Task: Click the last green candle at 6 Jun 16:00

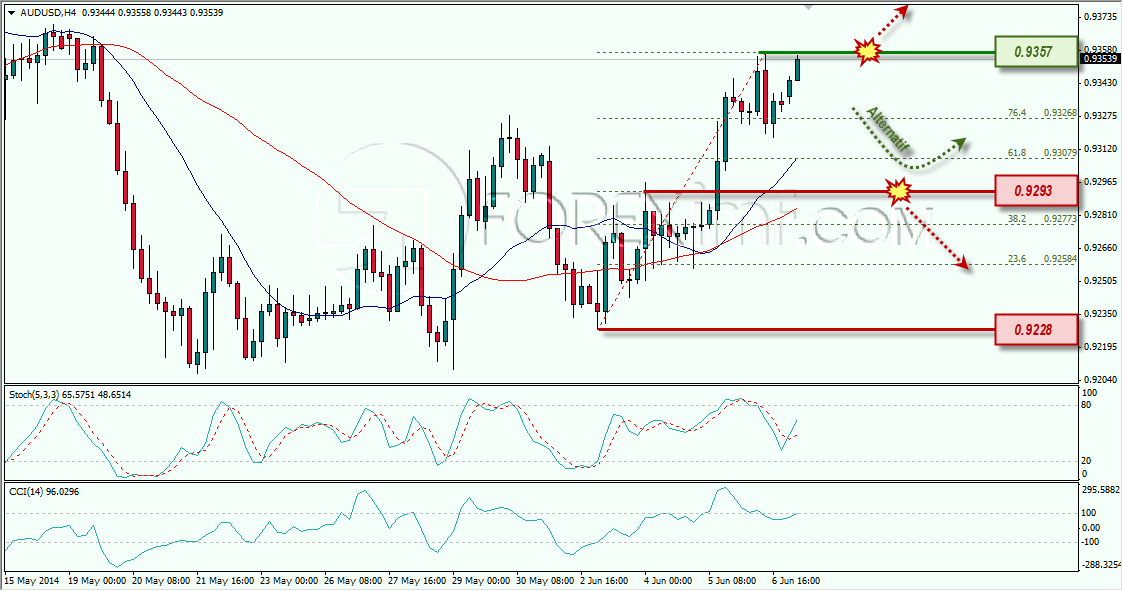Action: (x=798, y=67)
